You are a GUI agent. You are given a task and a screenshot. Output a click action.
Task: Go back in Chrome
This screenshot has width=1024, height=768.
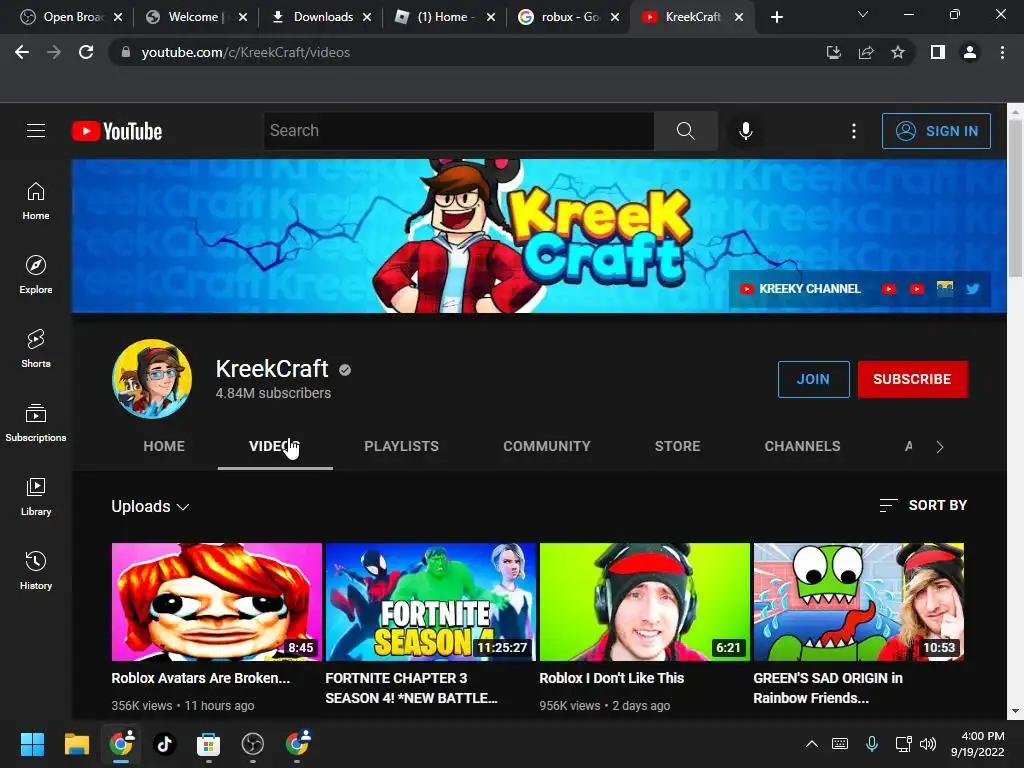tap(22, 52)
